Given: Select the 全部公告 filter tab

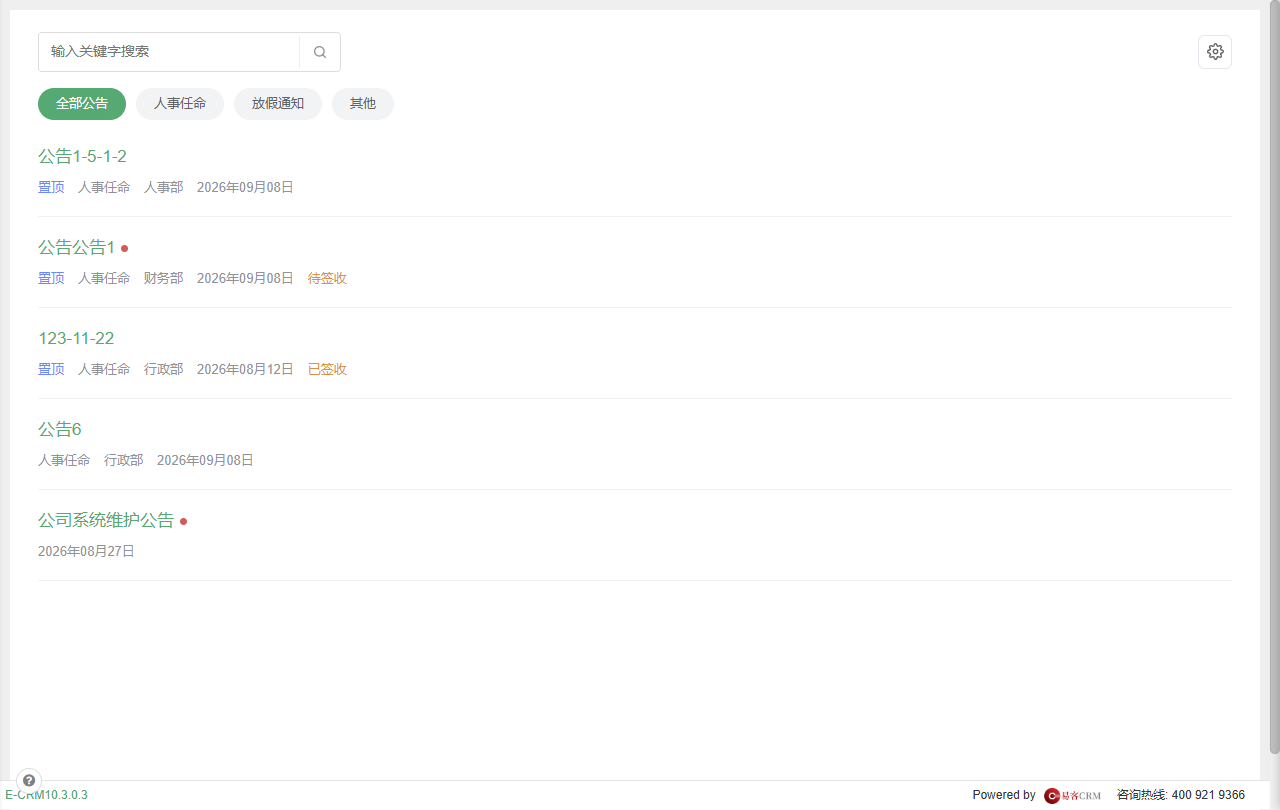Looking at the screenshot, I should pos(82,104).
